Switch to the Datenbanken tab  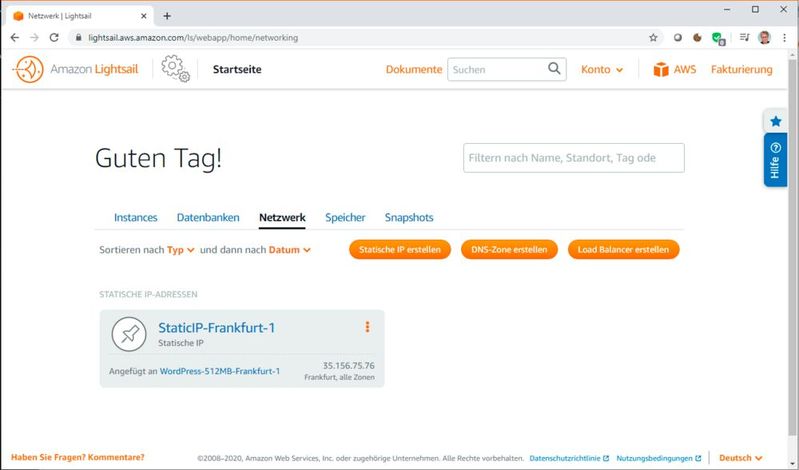(208, 218)
